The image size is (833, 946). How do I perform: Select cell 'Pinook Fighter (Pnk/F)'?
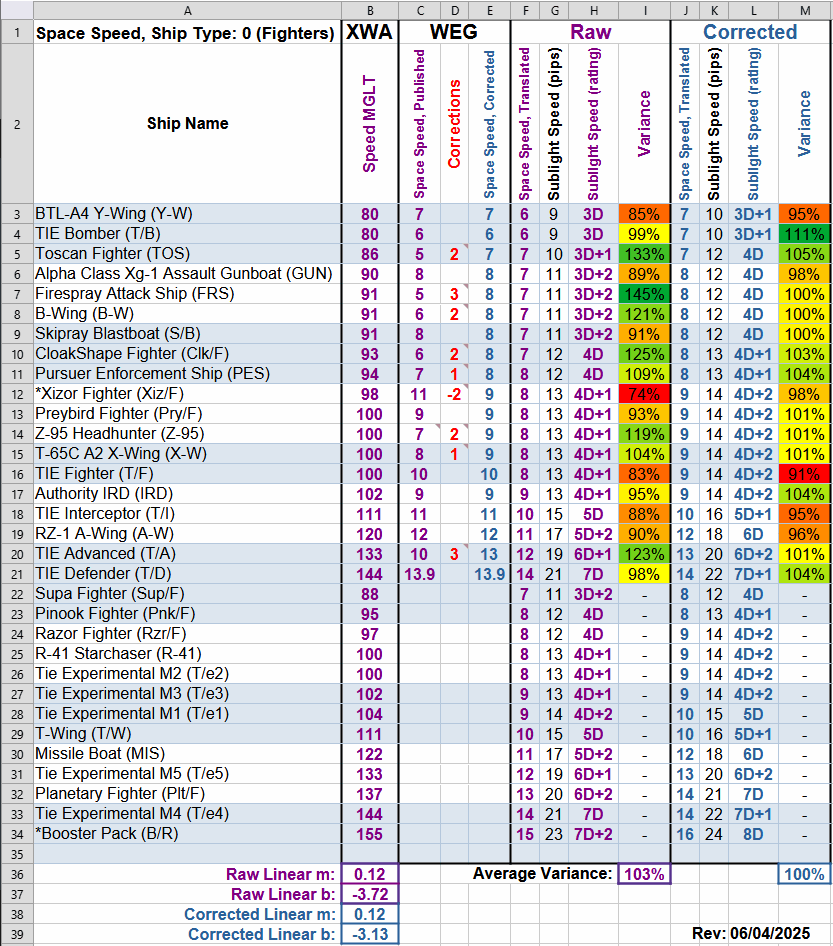click(188, 614)
